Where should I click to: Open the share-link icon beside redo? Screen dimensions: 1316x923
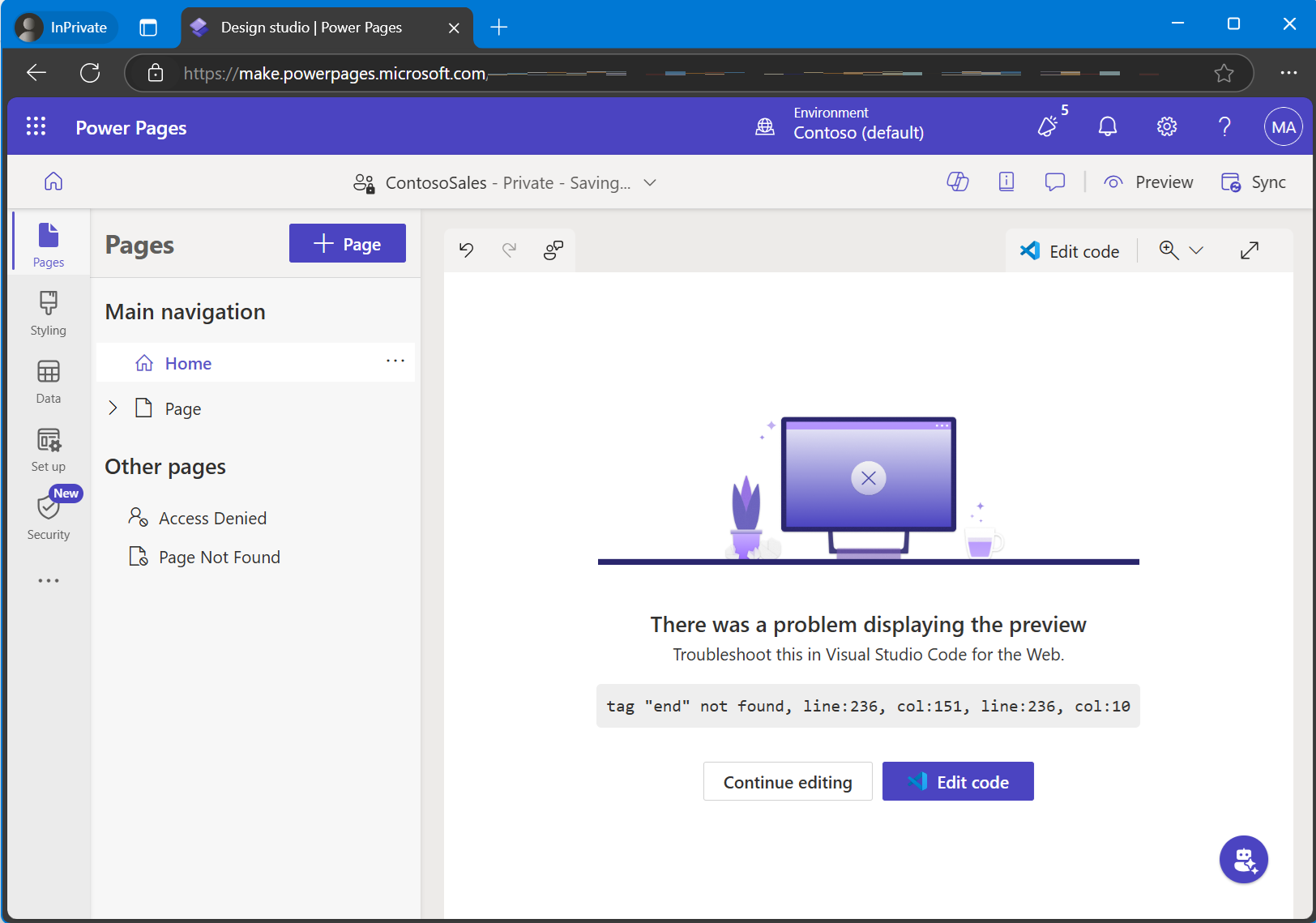[x=553, y=250]
